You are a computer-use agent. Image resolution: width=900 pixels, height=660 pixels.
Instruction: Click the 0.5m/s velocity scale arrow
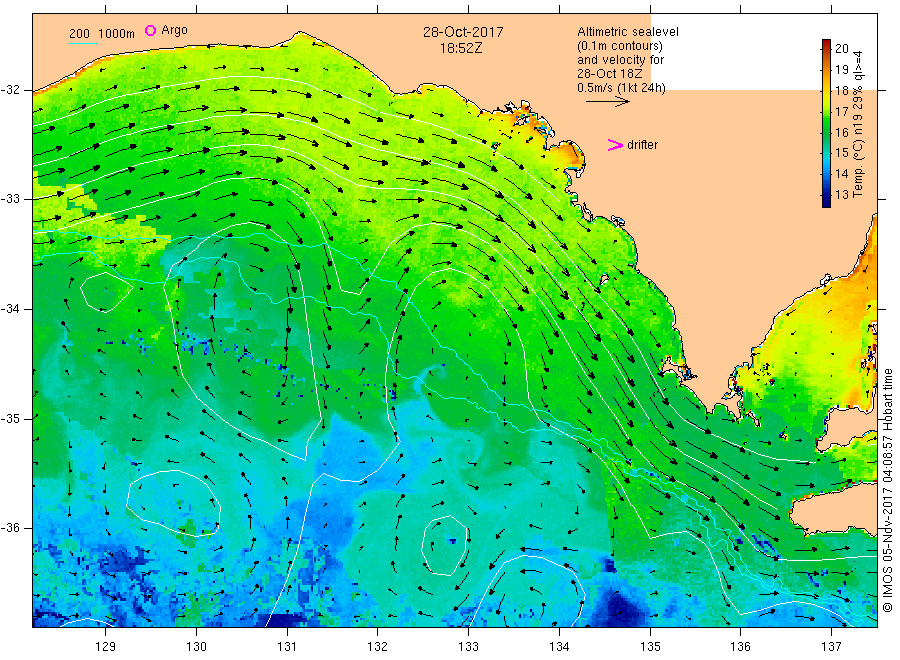point(608,102)
